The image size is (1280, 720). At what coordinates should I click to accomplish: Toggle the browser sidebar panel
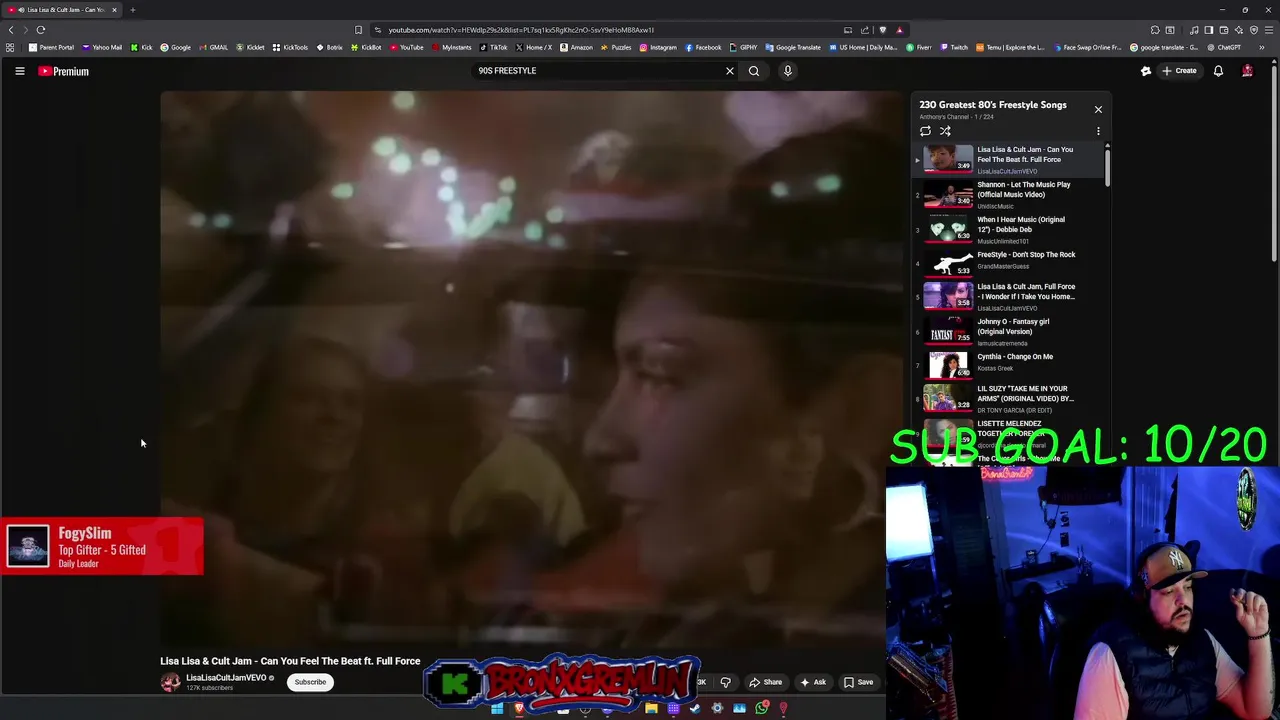point(1208,30)
